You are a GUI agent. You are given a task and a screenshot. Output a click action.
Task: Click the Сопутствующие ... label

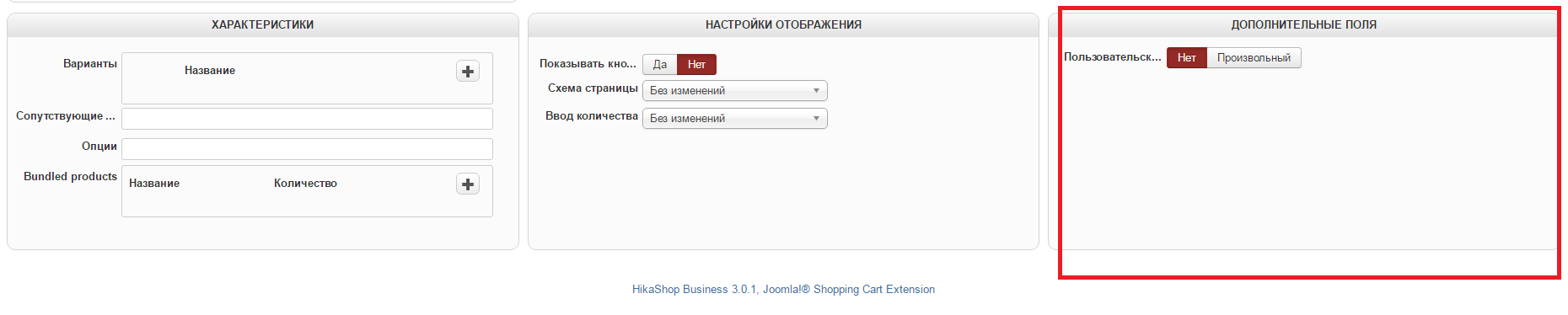tap(66, 115)
